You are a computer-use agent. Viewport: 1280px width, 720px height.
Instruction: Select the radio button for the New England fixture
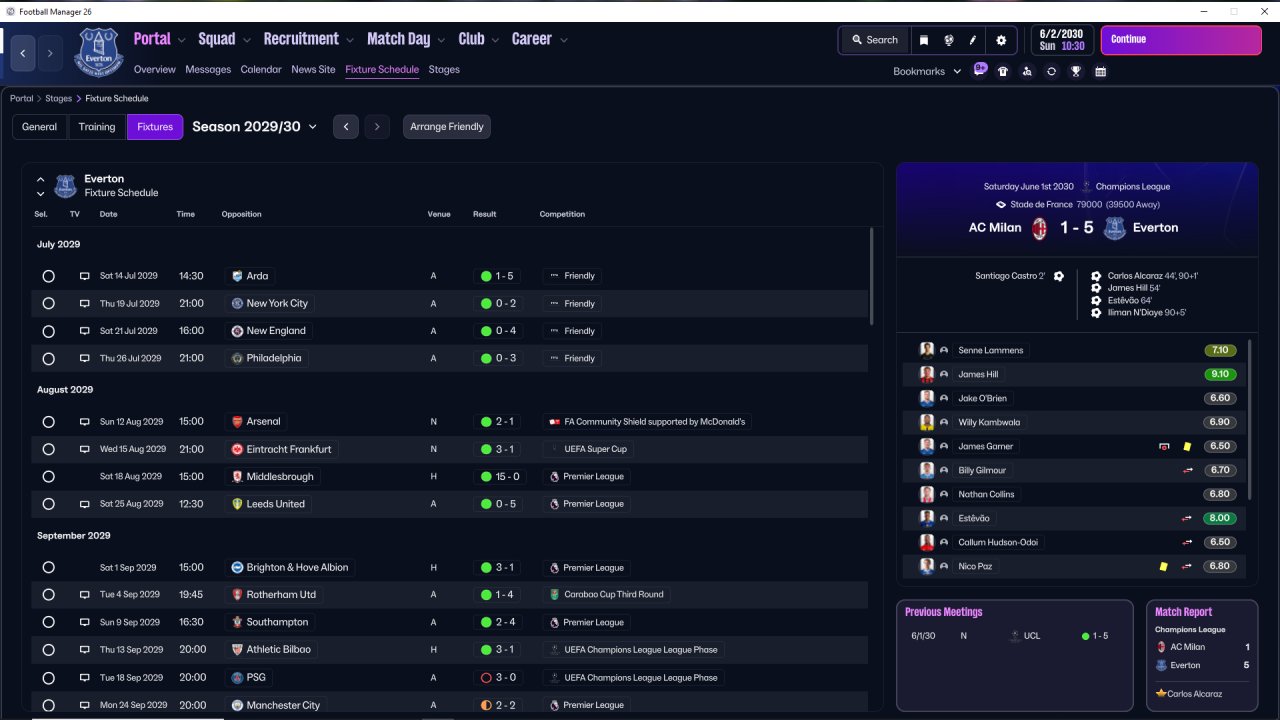coord(48,331)
